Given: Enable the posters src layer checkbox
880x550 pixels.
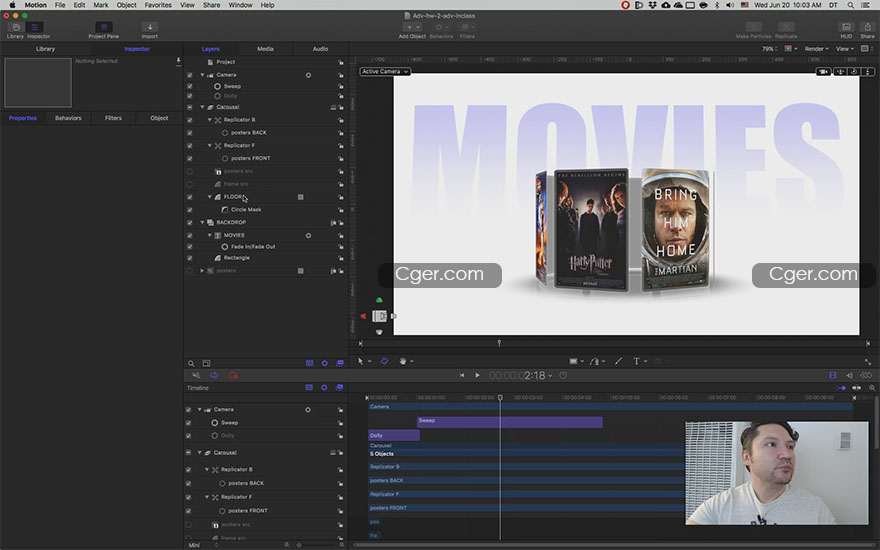Looking at the screenshot, I should coord(190,172).
